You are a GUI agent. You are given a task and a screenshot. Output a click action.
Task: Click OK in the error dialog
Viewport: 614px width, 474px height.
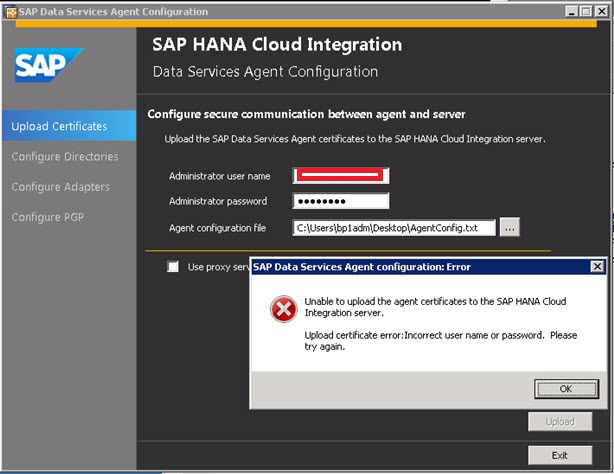(566, 389)
